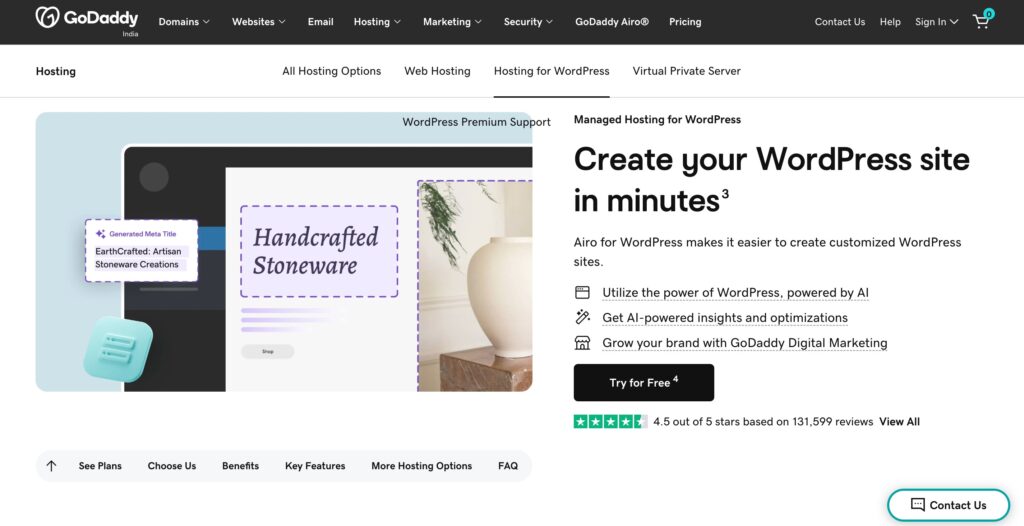Viewport: 1024px width, 526px height.
Task: Click the Trustpilot star rating
Action: pyautogui.click(x=611, y=421)
